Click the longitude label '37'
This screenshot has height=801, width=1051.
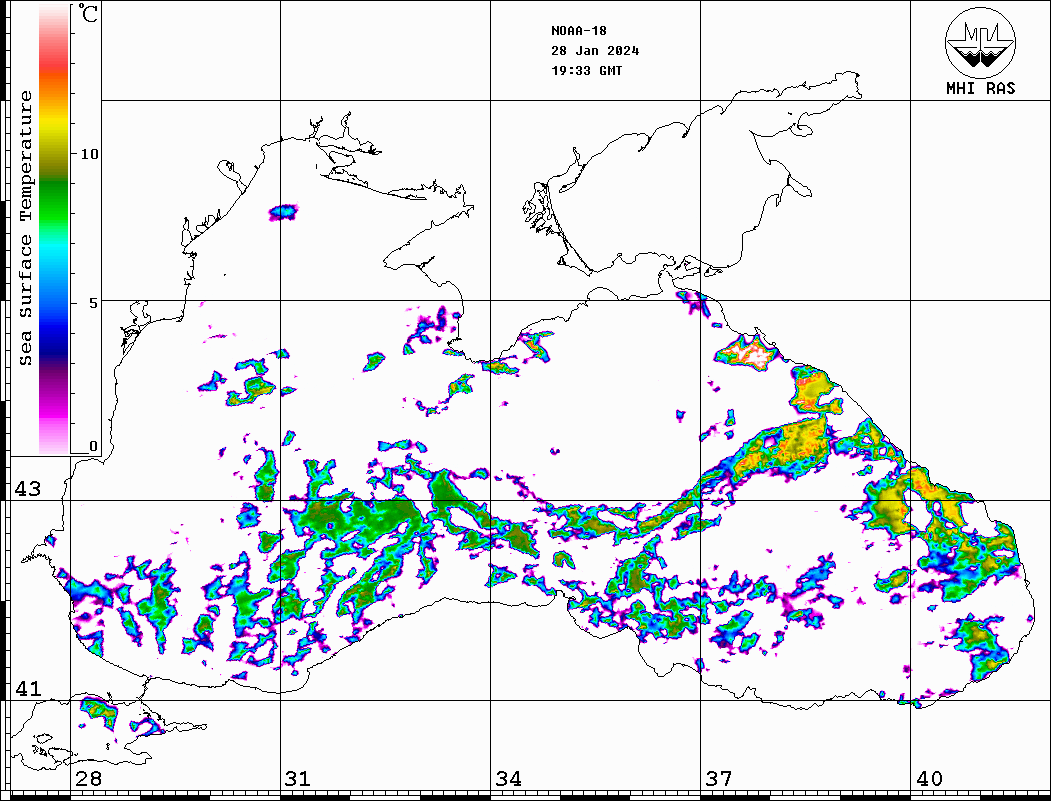(719, 778)
